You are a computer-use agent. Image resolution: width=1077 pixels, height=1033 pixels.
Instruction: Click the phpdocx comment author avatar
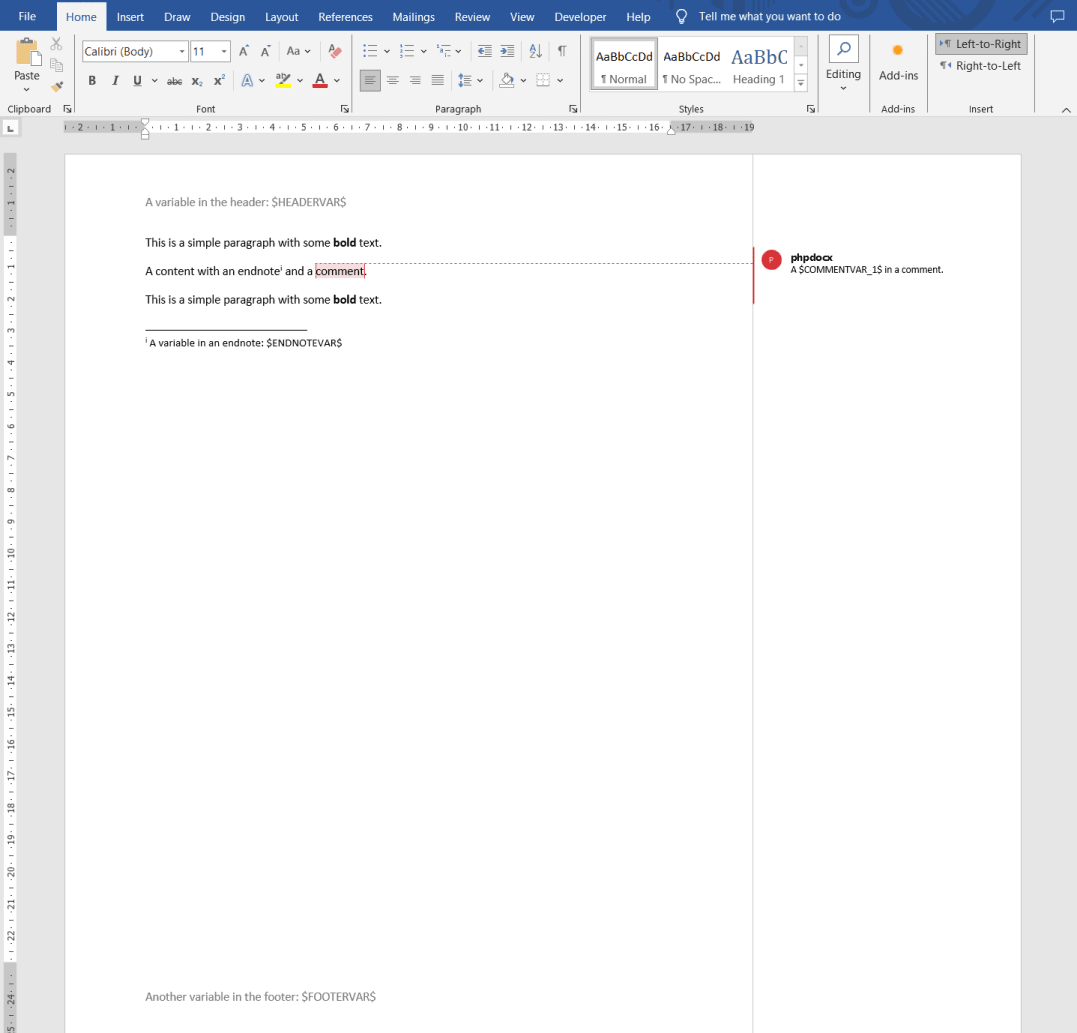pyautogui.click(x=771, y=260)
